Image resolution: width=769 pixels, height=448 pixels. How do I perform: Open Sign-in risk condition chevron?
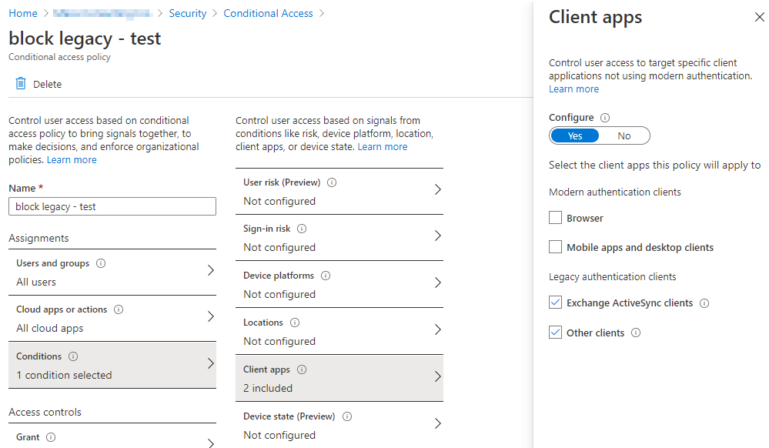click(x=438, y=236)
